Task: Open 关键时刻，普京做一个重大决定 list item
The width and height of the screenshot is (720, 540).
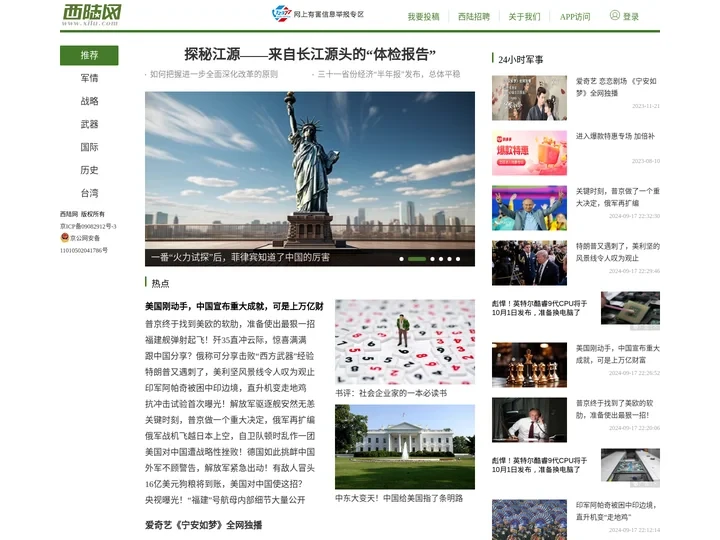Action: coord(230,420)
